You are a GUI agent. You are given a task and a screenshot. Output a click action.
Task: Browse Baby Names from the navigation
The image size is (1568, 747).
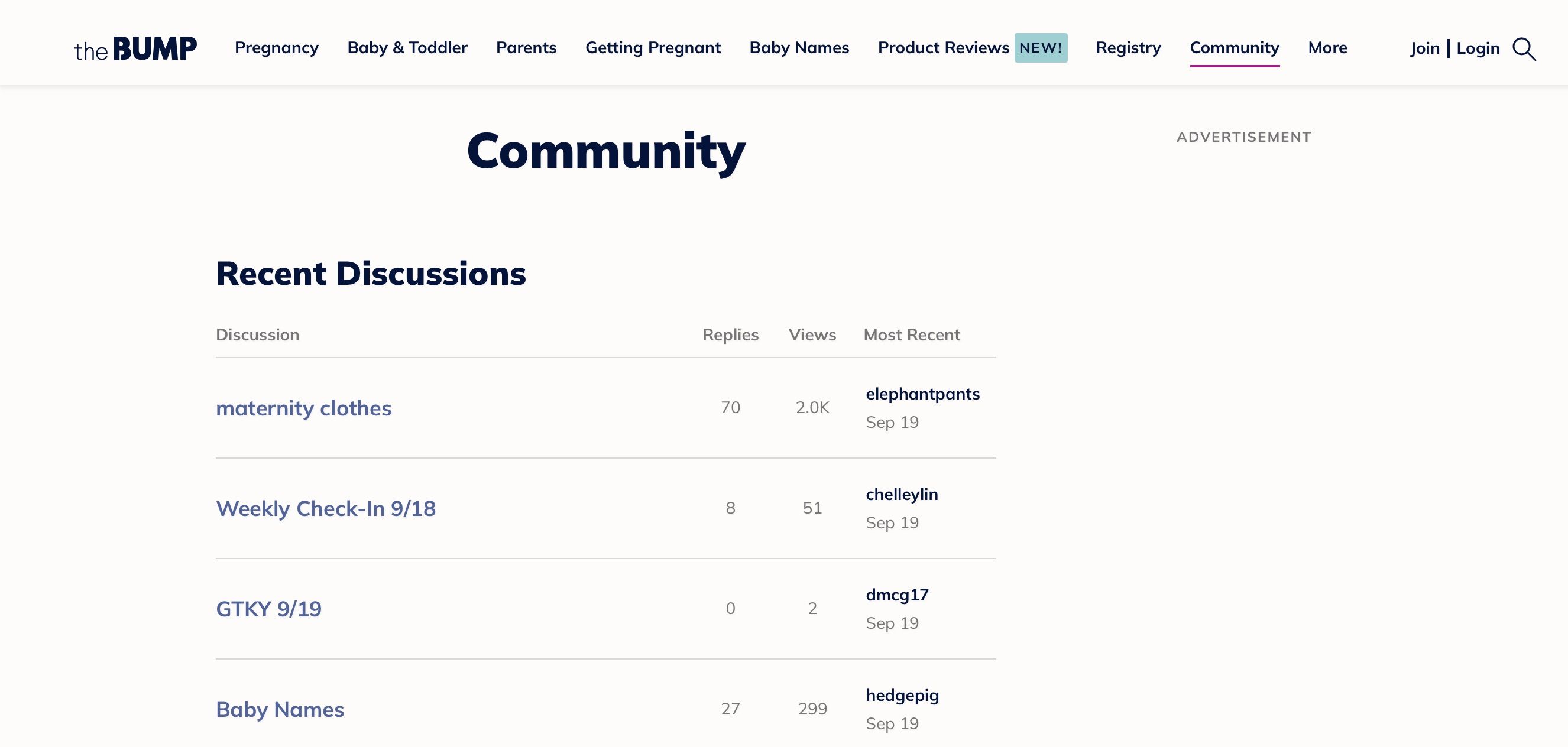tap(799, 47)
